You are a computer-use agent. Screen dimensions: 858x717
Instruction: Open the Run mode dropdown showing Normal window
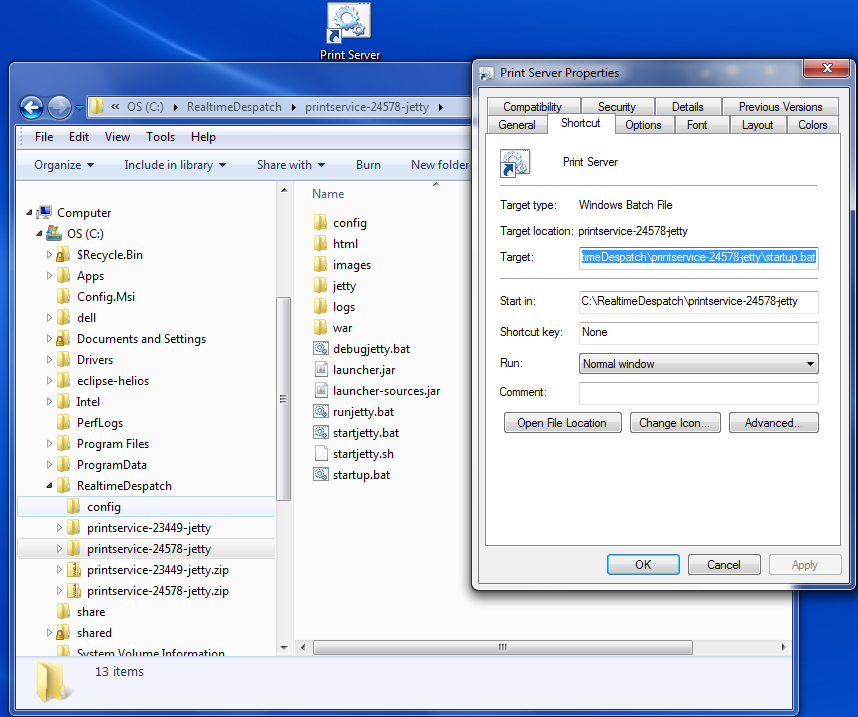[697, 363]
